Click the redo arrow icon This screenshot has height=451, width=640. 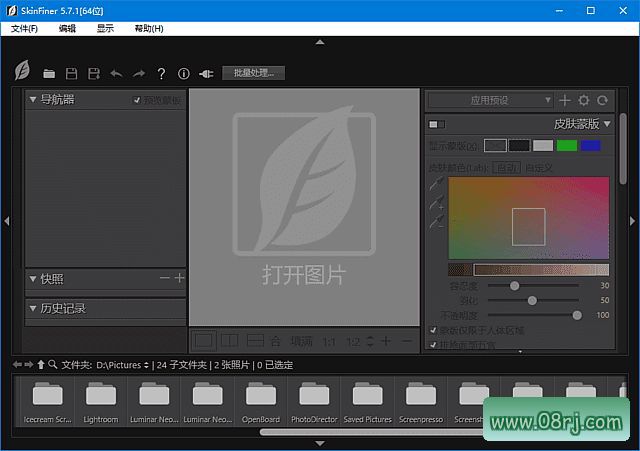pyautogui.click(x=139, y=73)
